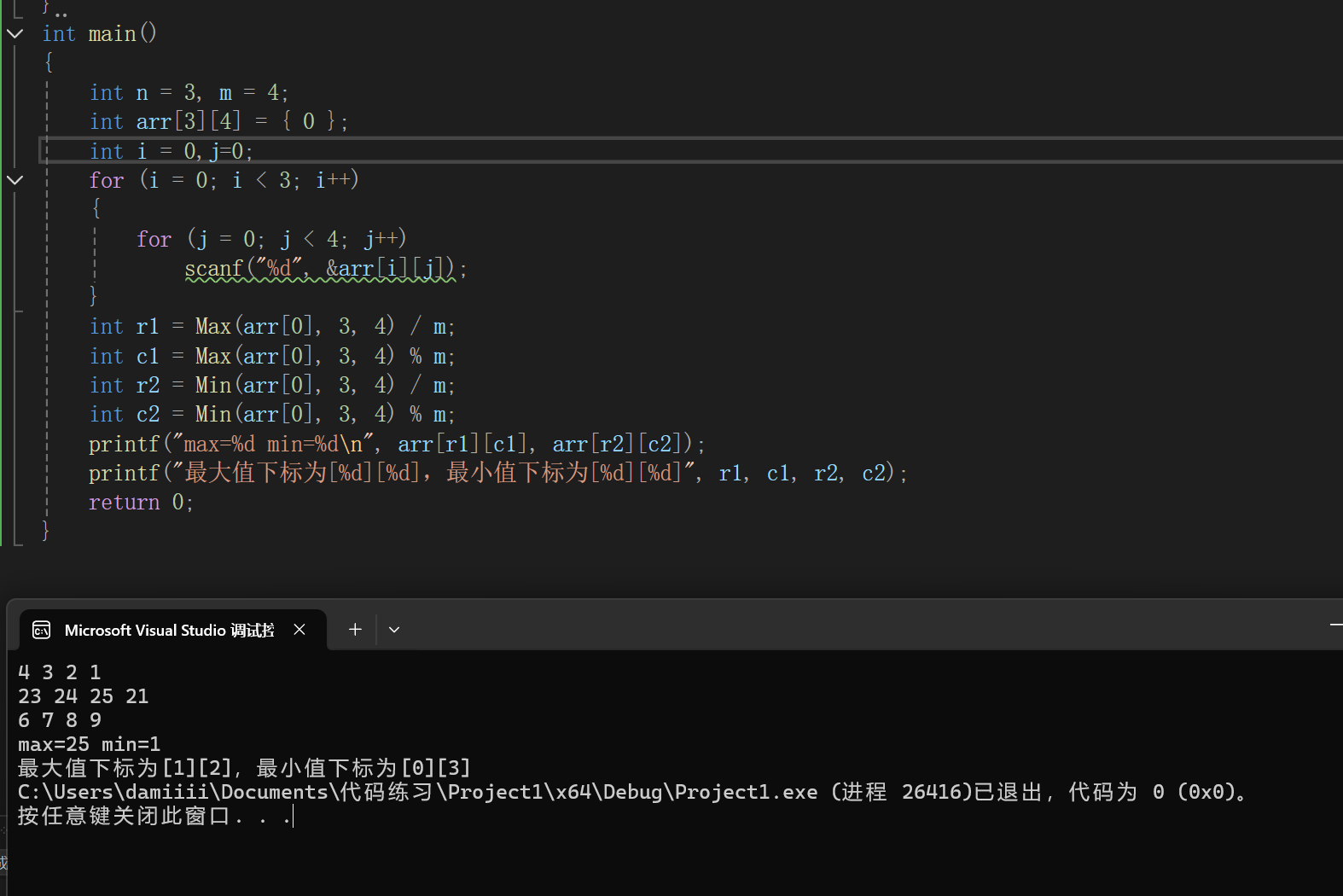This screenshot has height=896, width=1343.
Task: Collapse the main() function fold chevron
Action: pos(15,33)
